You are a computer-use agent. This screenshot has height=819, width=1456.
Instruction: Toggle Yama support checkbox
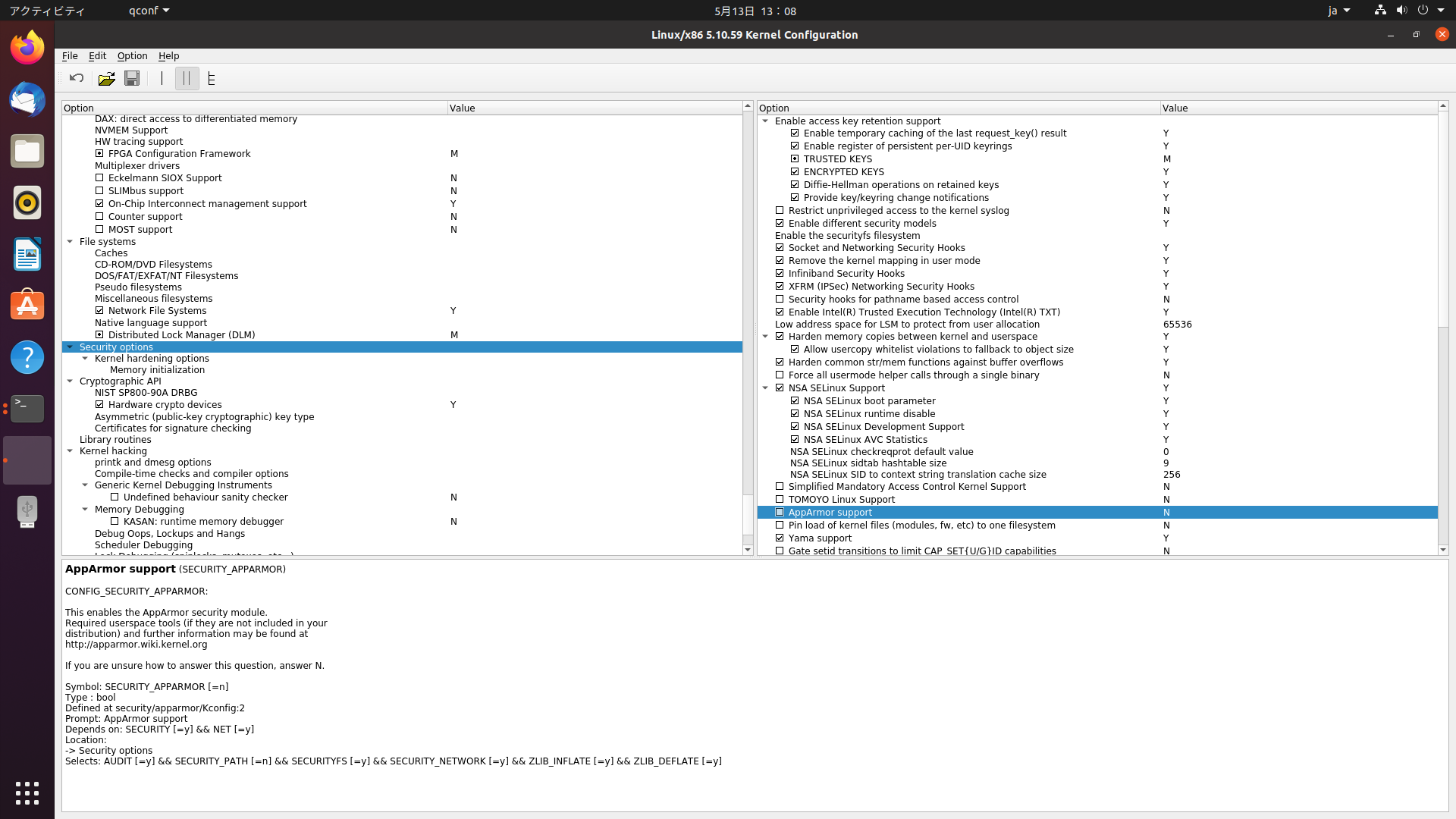pos(780,538)
